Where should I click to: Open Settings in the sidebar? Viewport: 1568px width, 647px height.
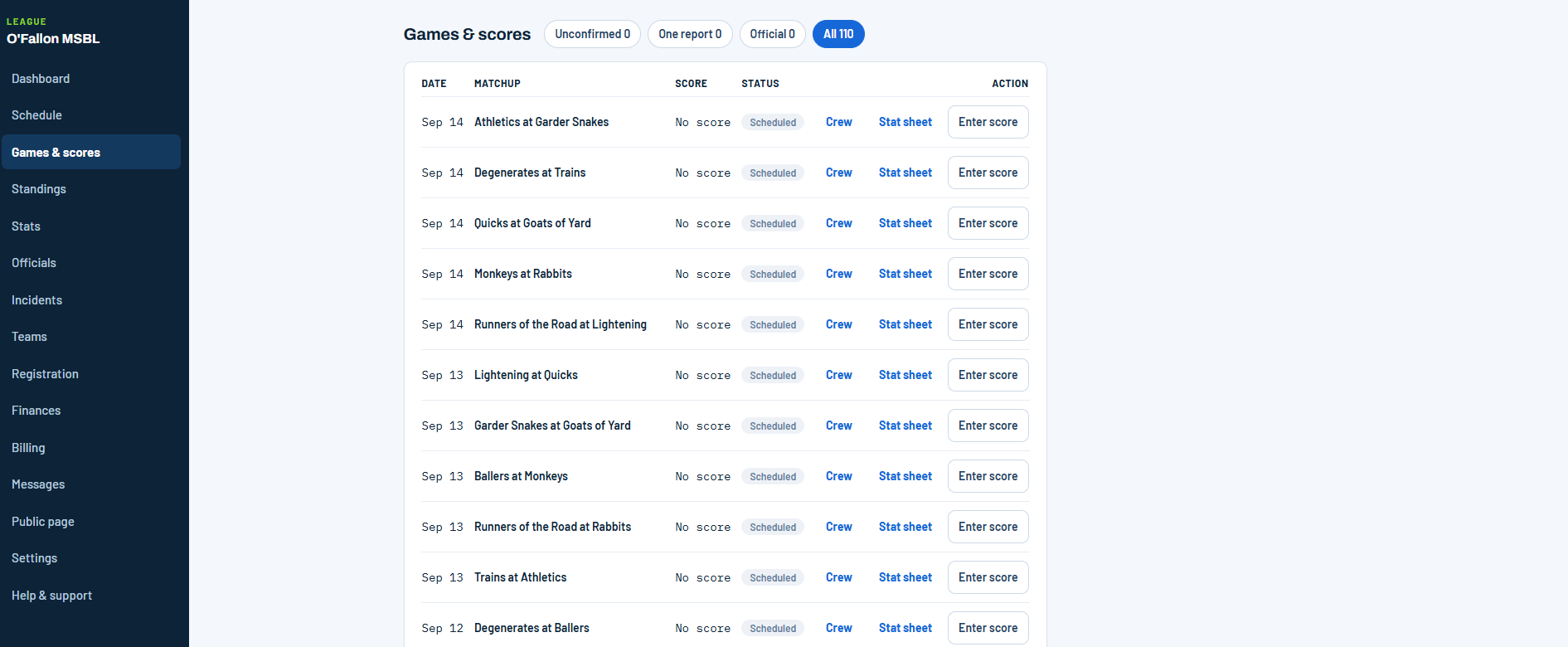91,558
